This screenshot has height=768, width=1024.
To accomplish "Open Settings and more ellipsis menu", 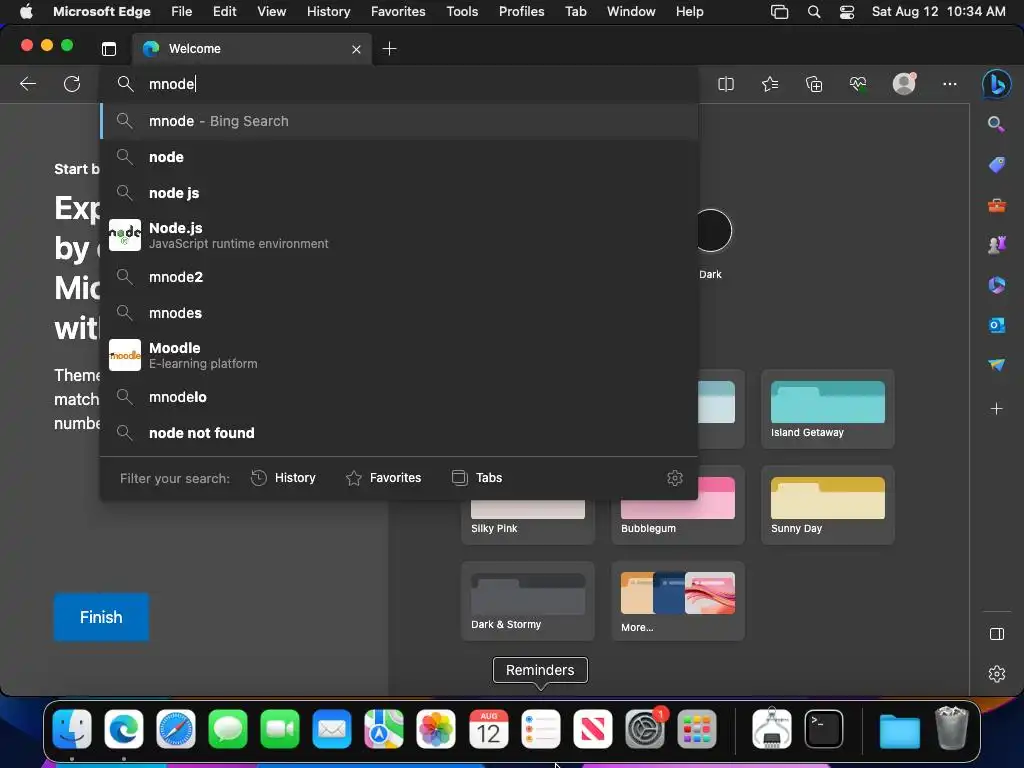I will tap(950, 84).
